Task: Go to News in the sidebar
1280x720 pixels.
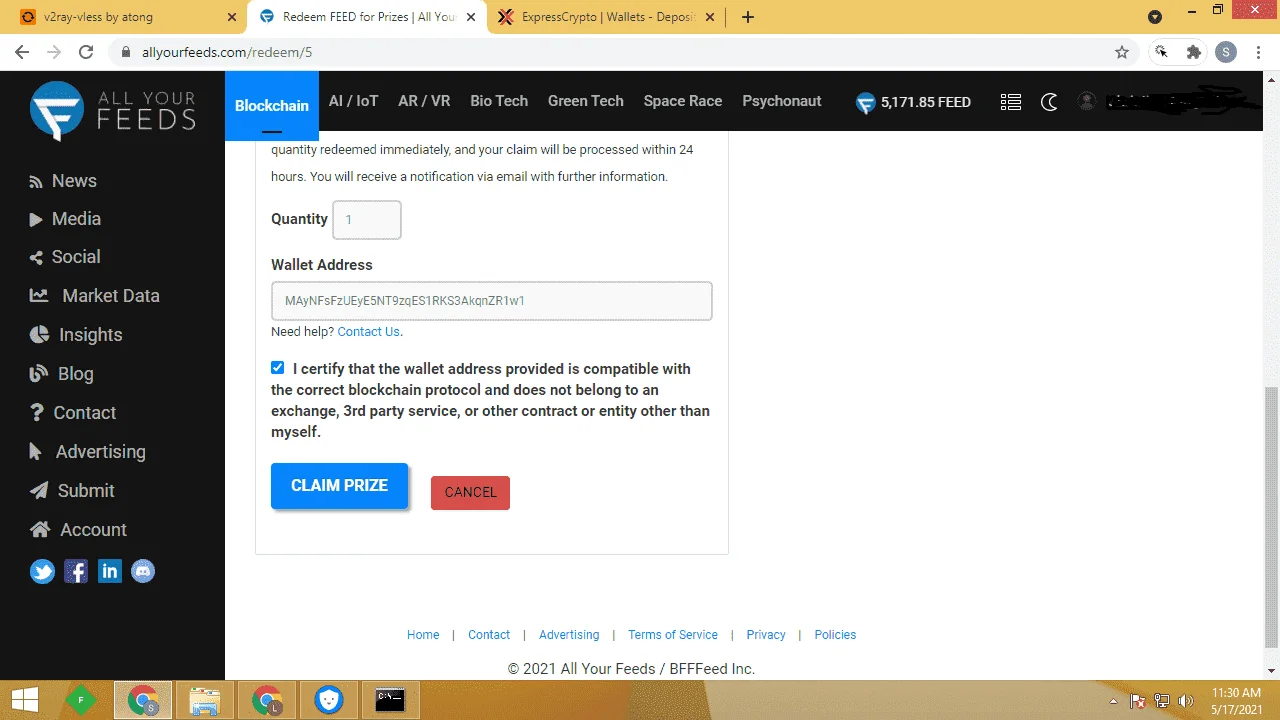Action: pos(63,181)
